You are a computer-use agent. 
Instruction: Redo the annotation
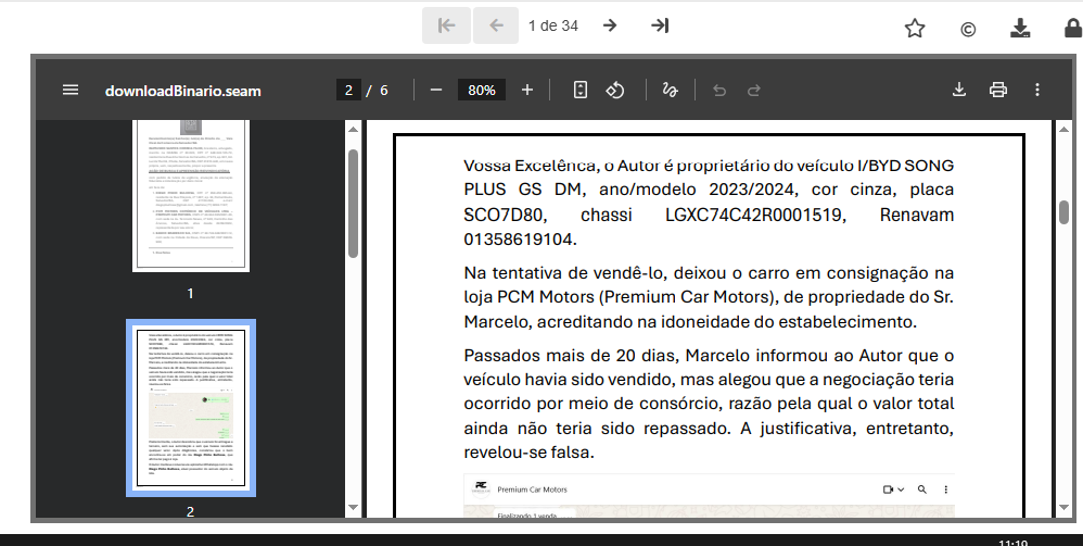[754, 90]
